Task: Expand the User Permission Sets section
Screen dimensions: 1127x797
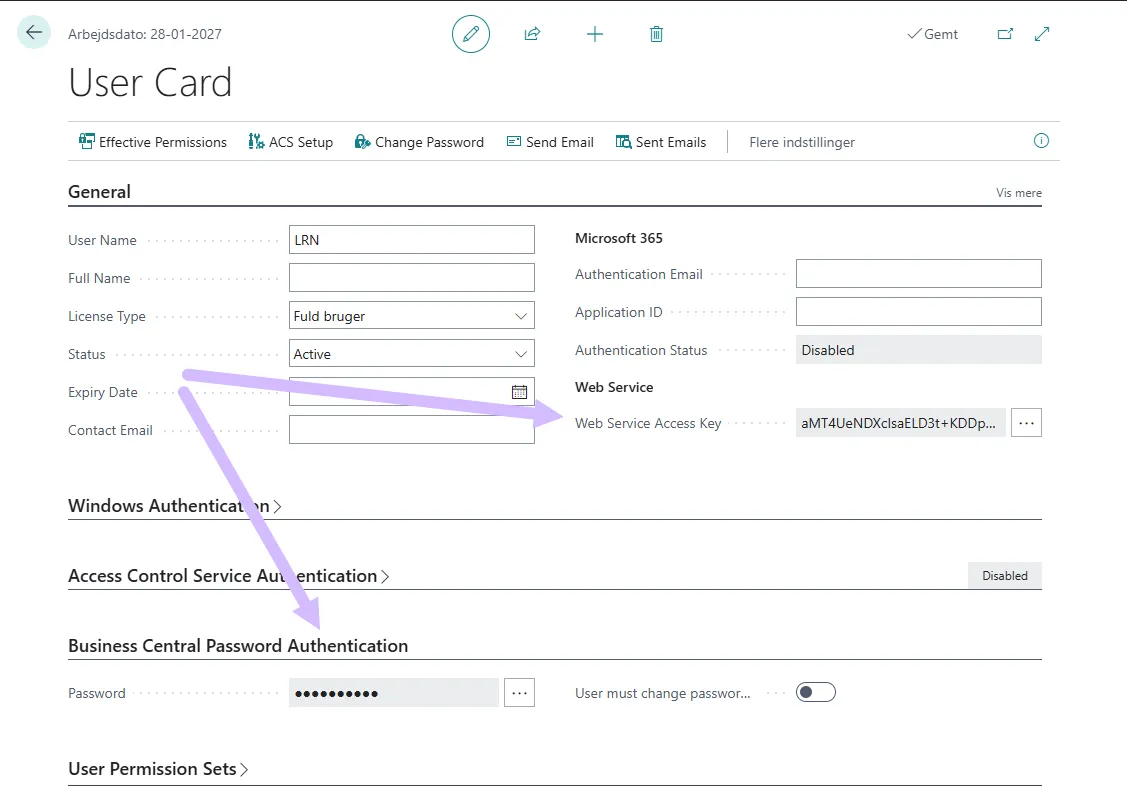Action: click(158, 769)
